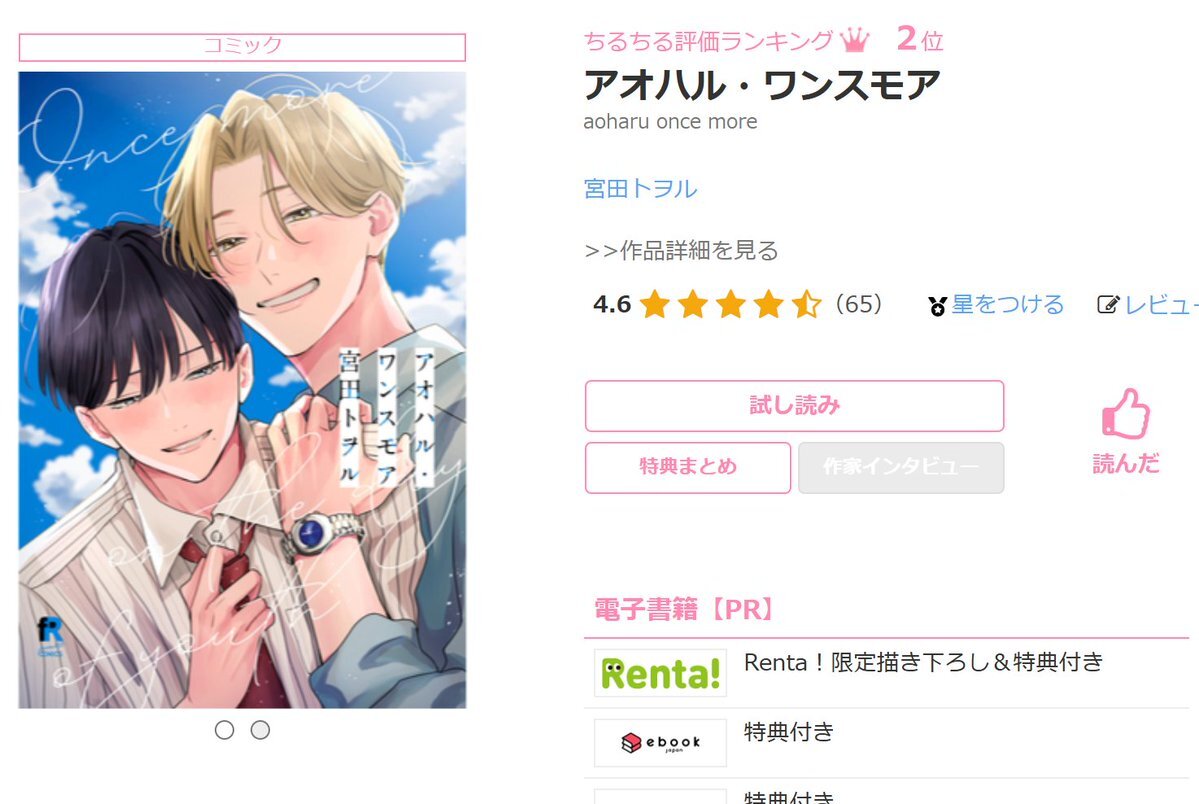The width and height of the screenshot is (1199, 804).
Task: Open the Renta！限定描き下ろし＆特典付き link
Action: point(924,662)
